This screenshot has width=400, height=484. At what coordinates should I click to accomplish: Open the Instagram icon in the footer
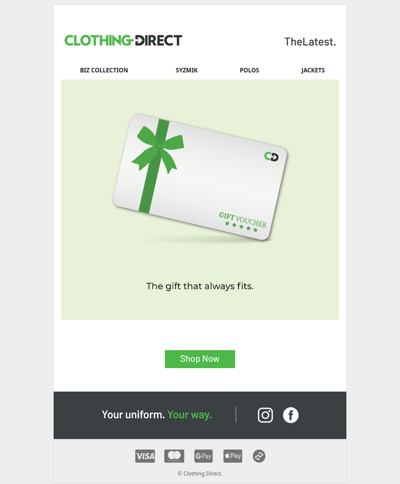click(265, 415)
